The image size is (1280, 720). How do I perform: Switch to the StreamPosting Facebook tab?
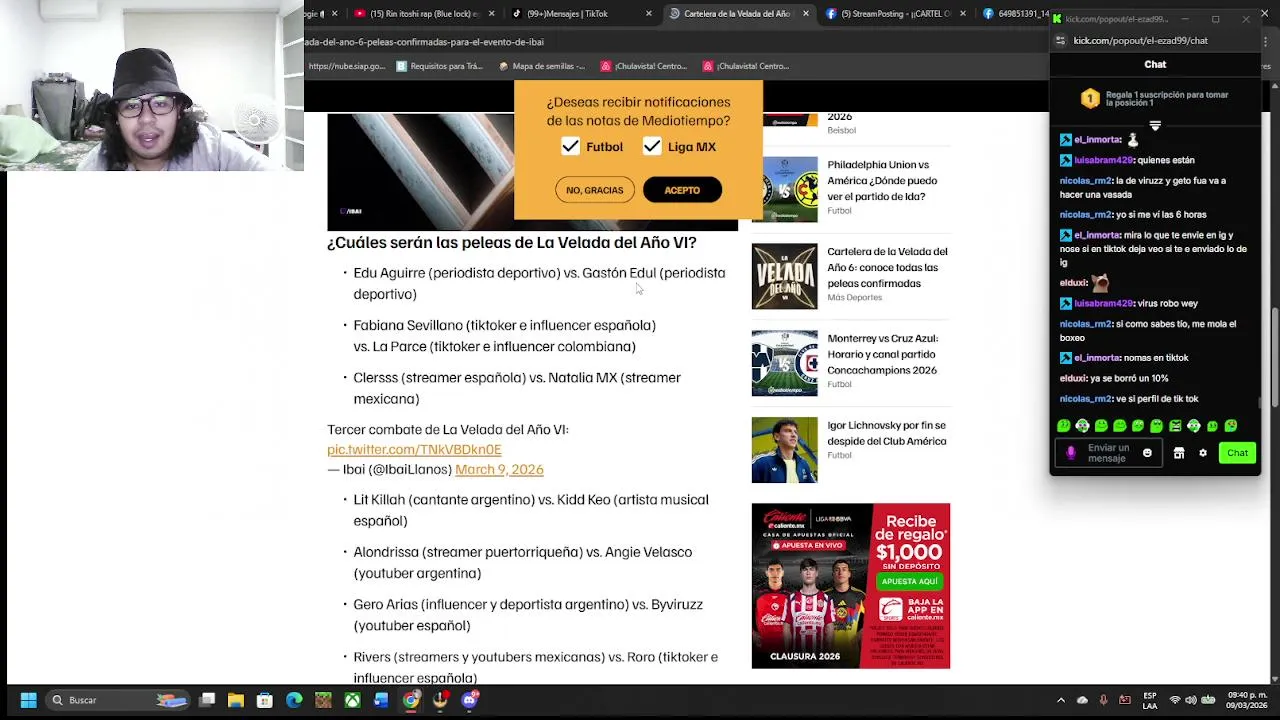tap(894, 14)
